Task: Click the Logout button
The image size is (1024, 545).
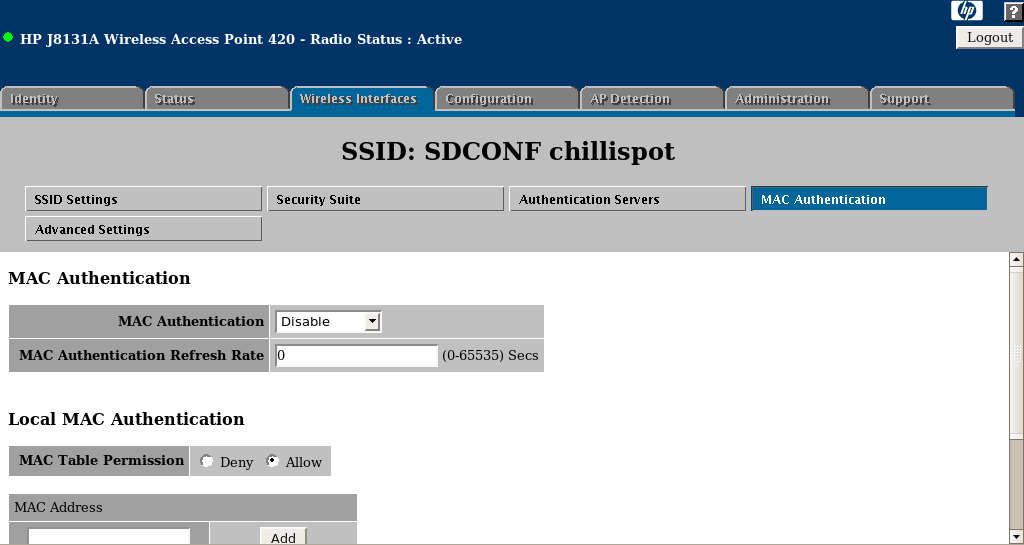Action: [x=989, y=37]
